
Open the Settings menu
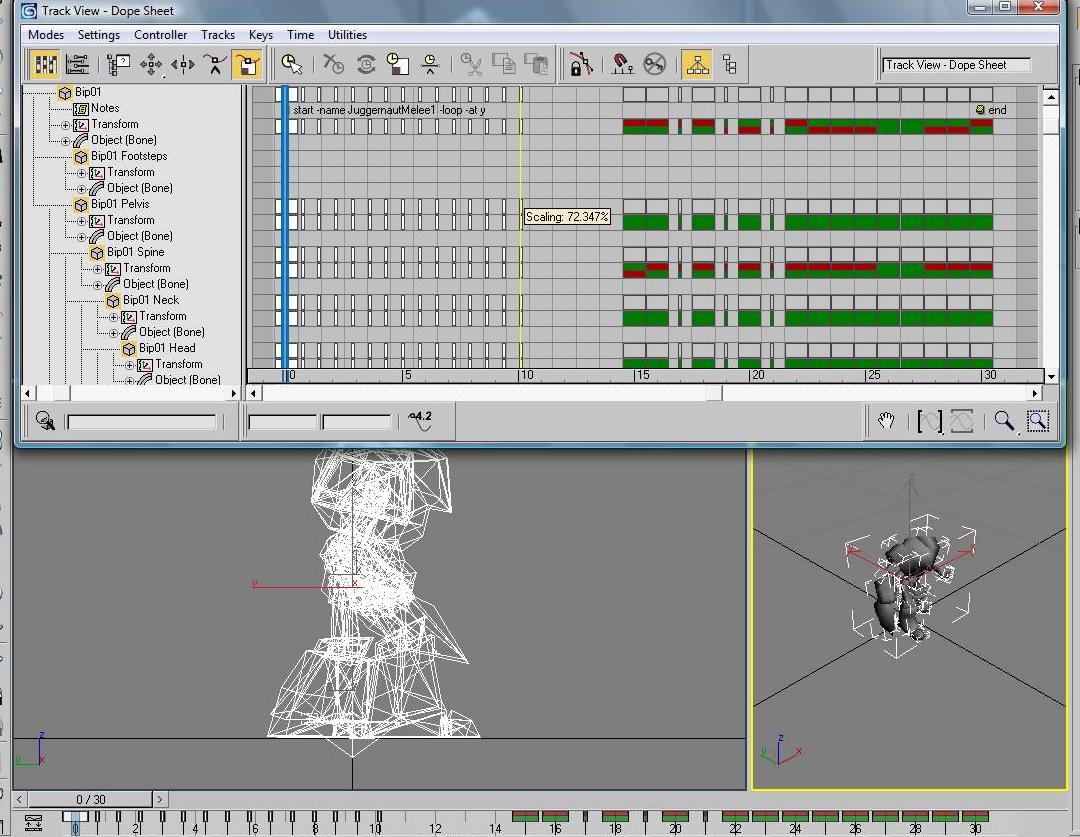tap(98, 34)
